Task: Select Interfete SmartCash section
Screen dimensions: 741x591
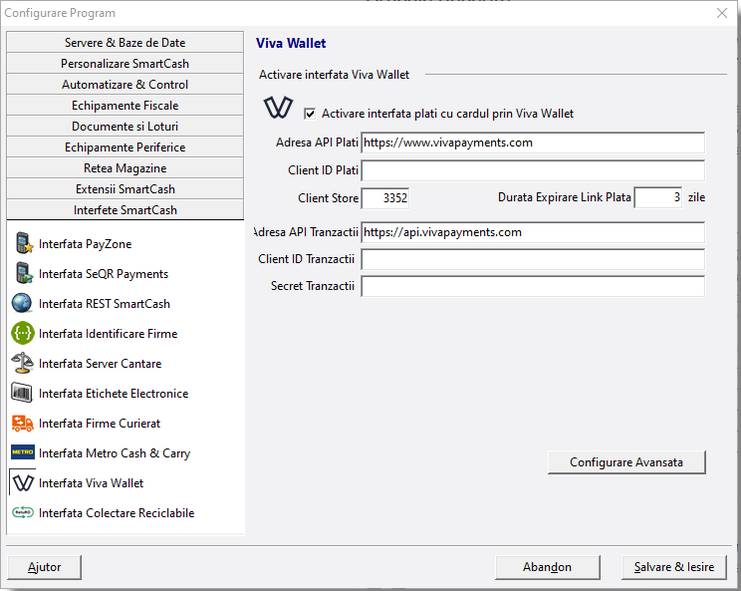Action: click(x=125, y=209)
